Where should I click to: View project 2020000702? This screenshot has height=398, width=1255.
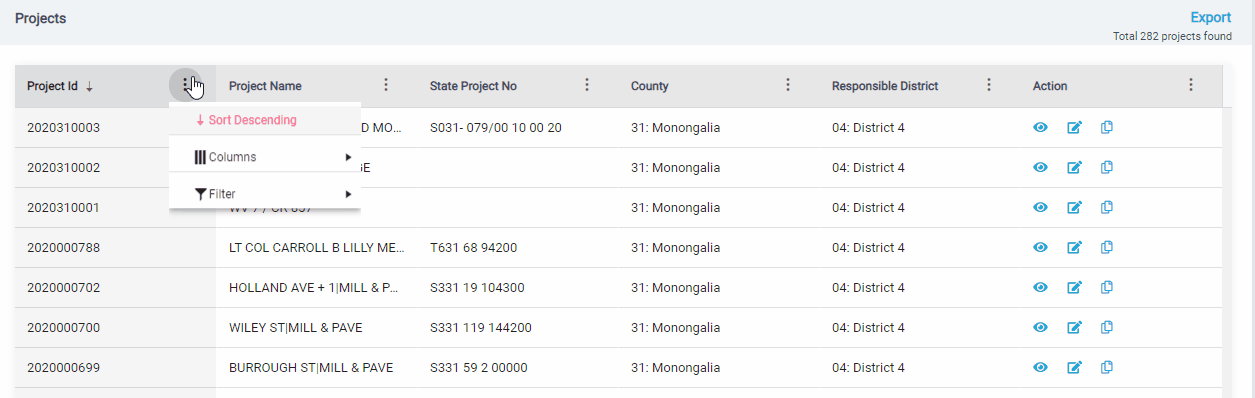1040,287
